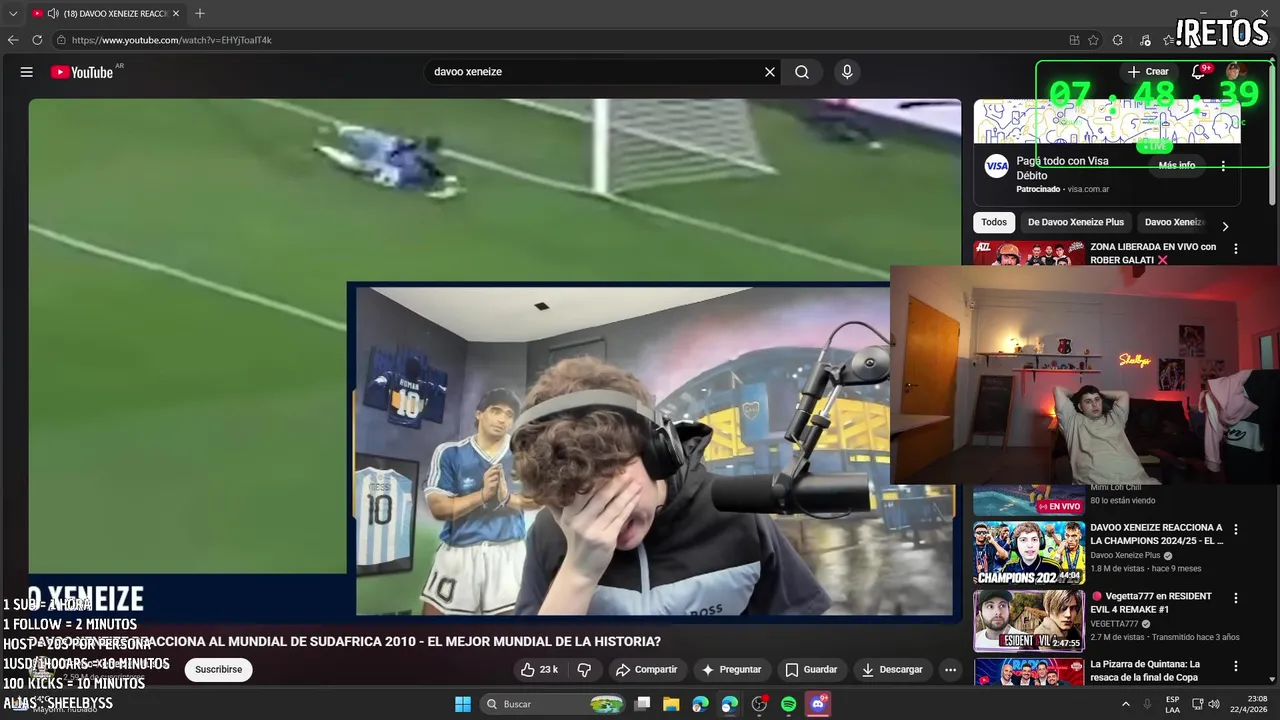This screenshot has height=720, width=1280.
Task: Open the Champions 2024/25 video thumbnail
Action: 1029,553
